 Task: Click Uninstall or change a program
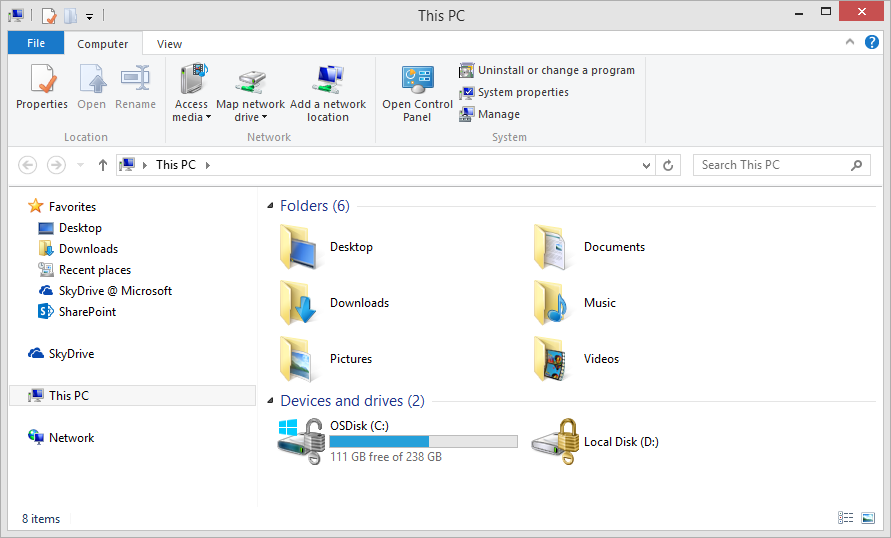(547, 70)
